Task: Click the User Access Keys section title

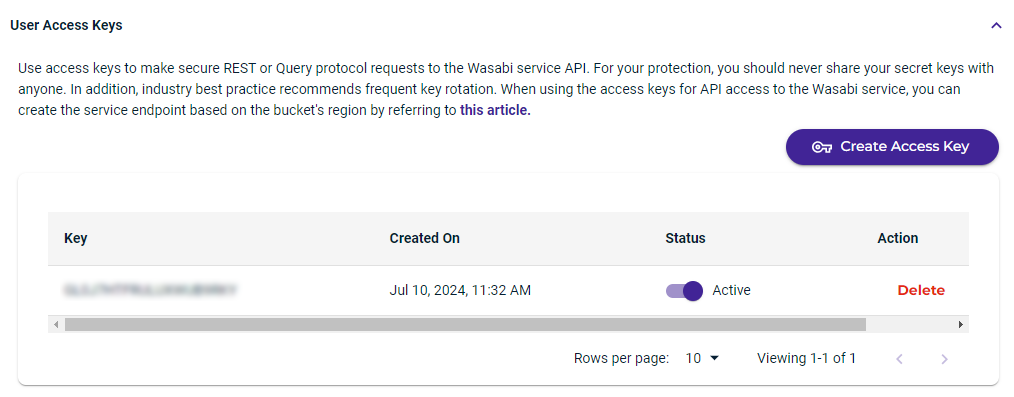Action: pos(67,25)
